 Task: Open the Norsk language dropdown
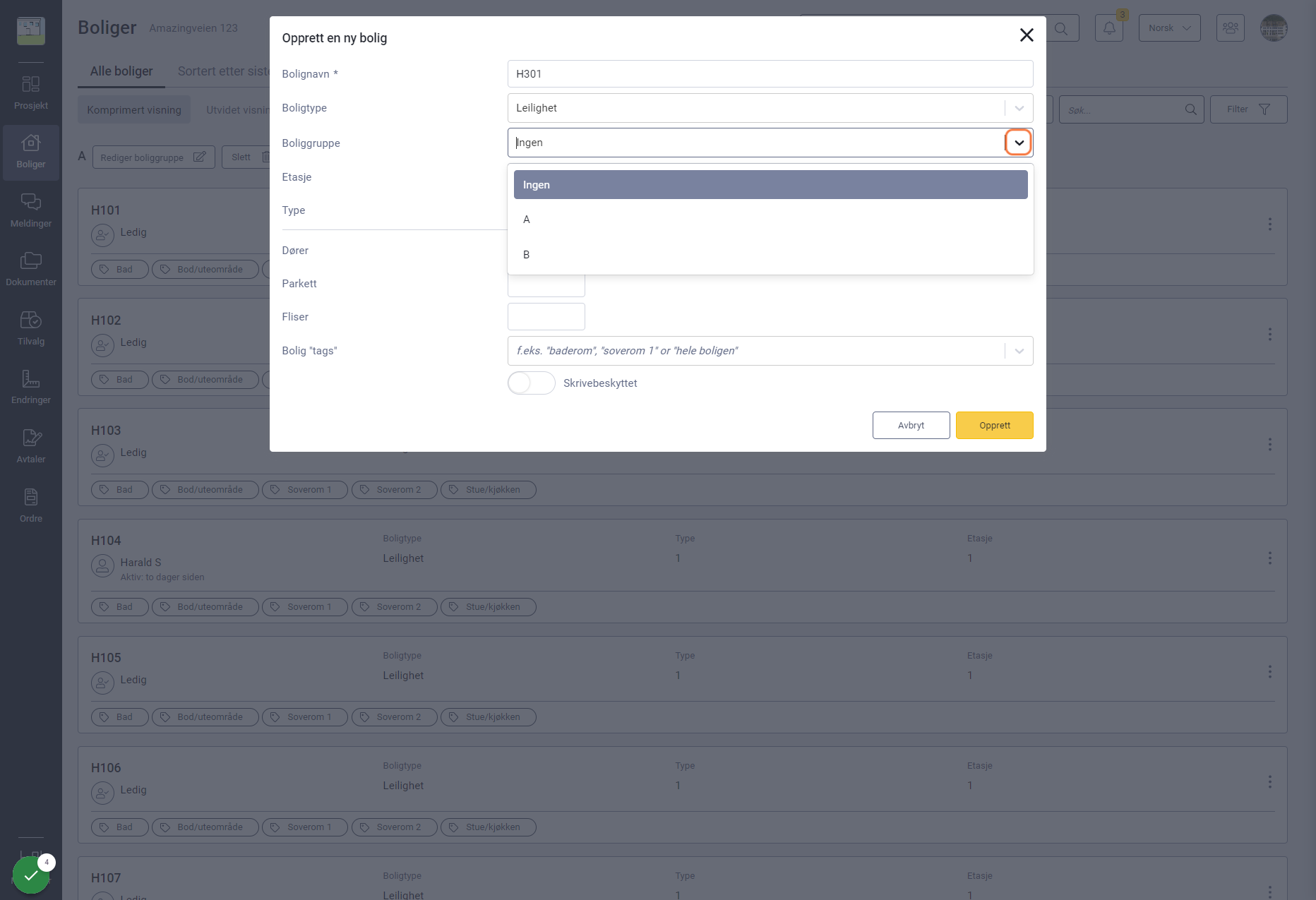click(x=1170, y=28)
